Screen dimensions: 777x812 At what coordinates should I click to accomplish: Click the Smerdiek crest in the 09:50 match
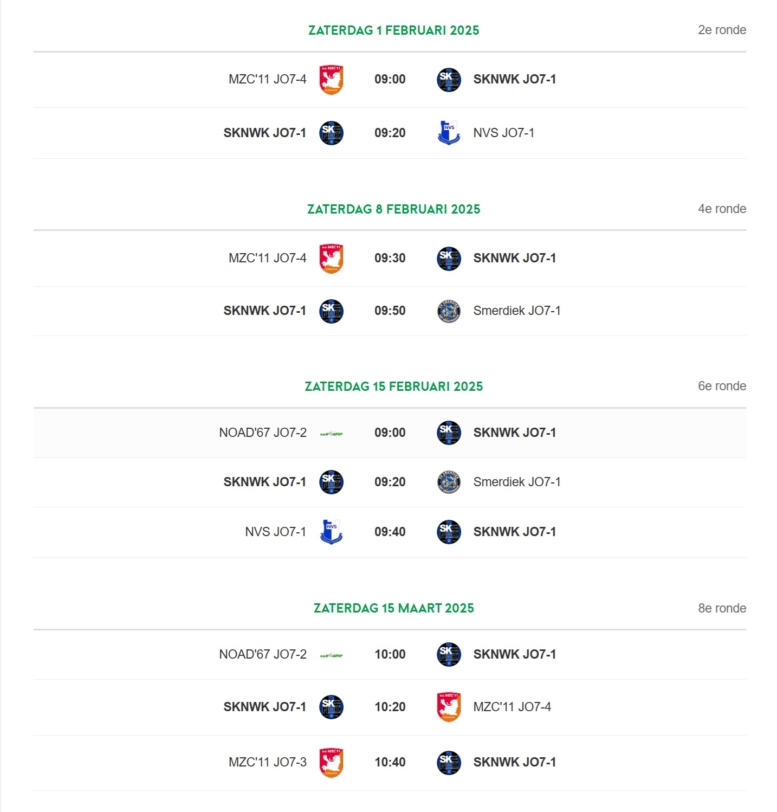pyautogui.click(x=449, y=311)
